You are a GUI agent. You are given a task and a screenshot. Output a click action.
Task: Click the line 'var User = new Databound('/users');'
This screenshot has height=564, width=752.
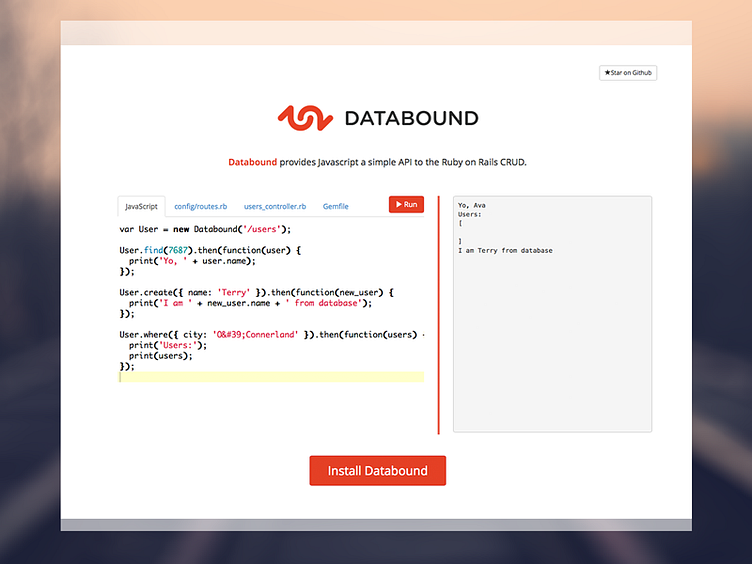coord(205,229)
